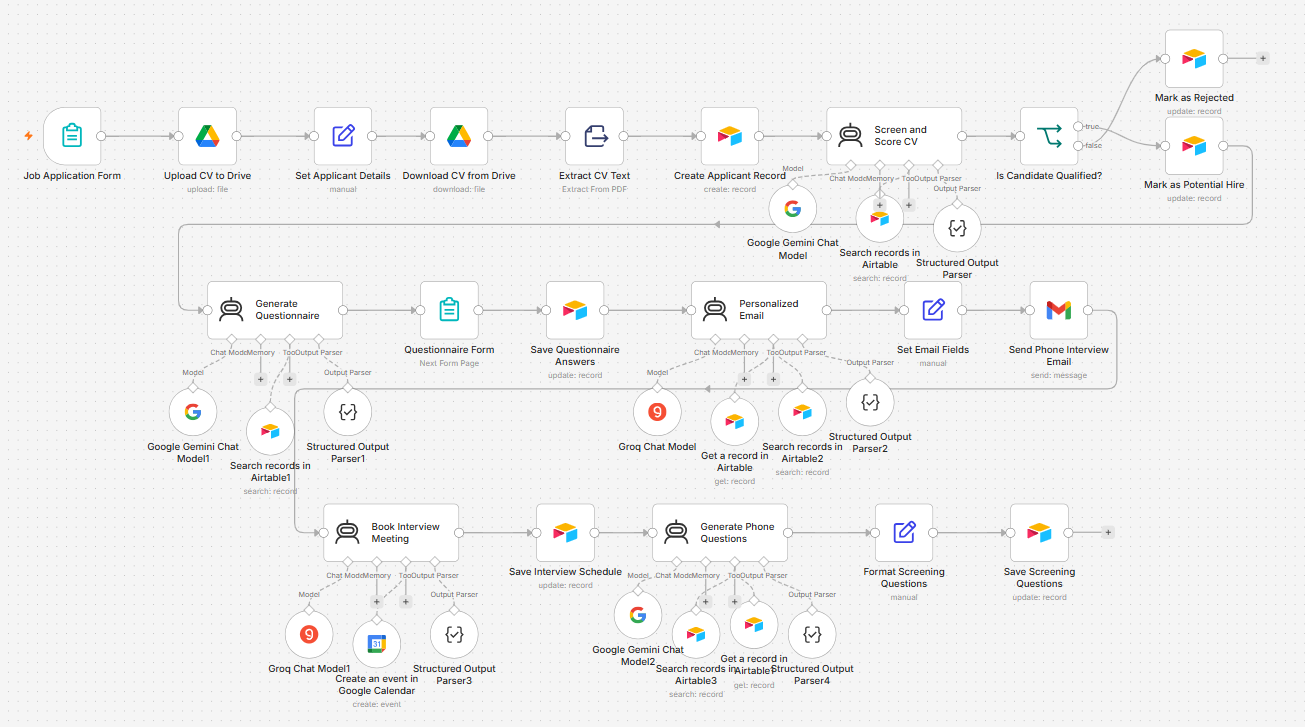The height and width of the screenshot is (727, 1305).
Task: Open the Send Phone Interview Email Gmail node
Action: tap(1059, 310)
